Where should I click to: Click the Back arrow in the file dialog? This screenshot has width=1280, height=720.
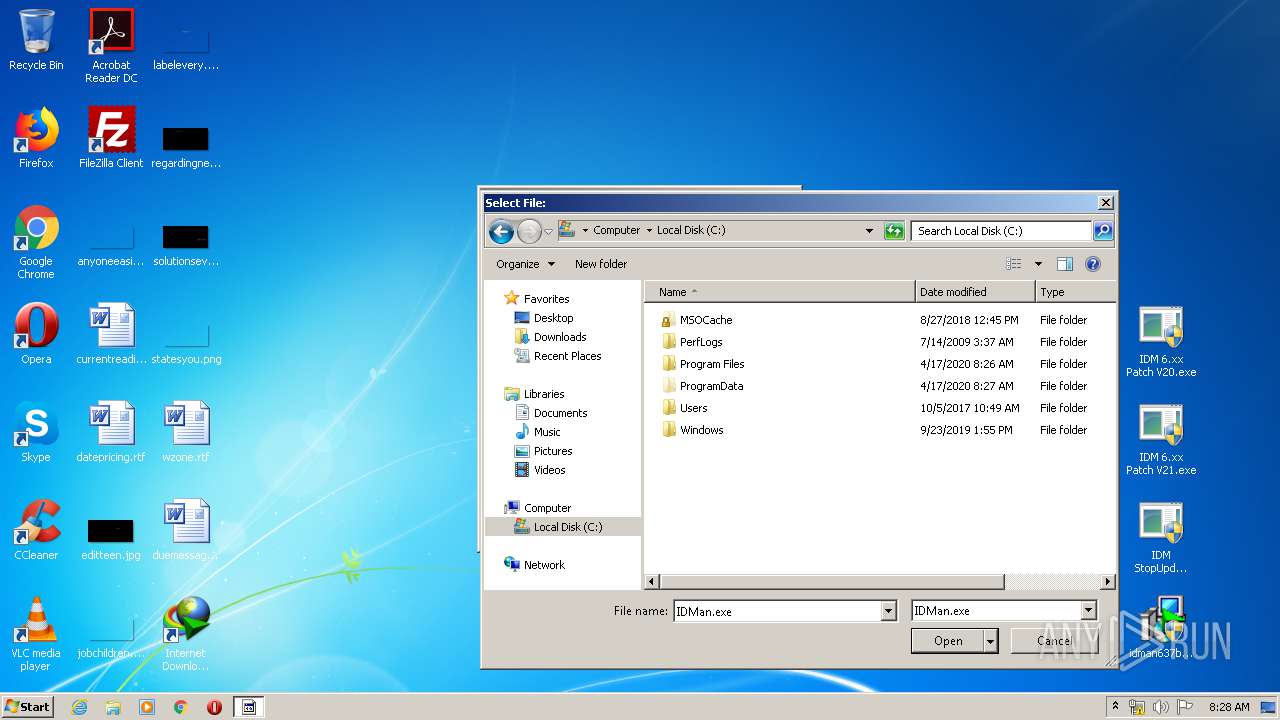501,232
